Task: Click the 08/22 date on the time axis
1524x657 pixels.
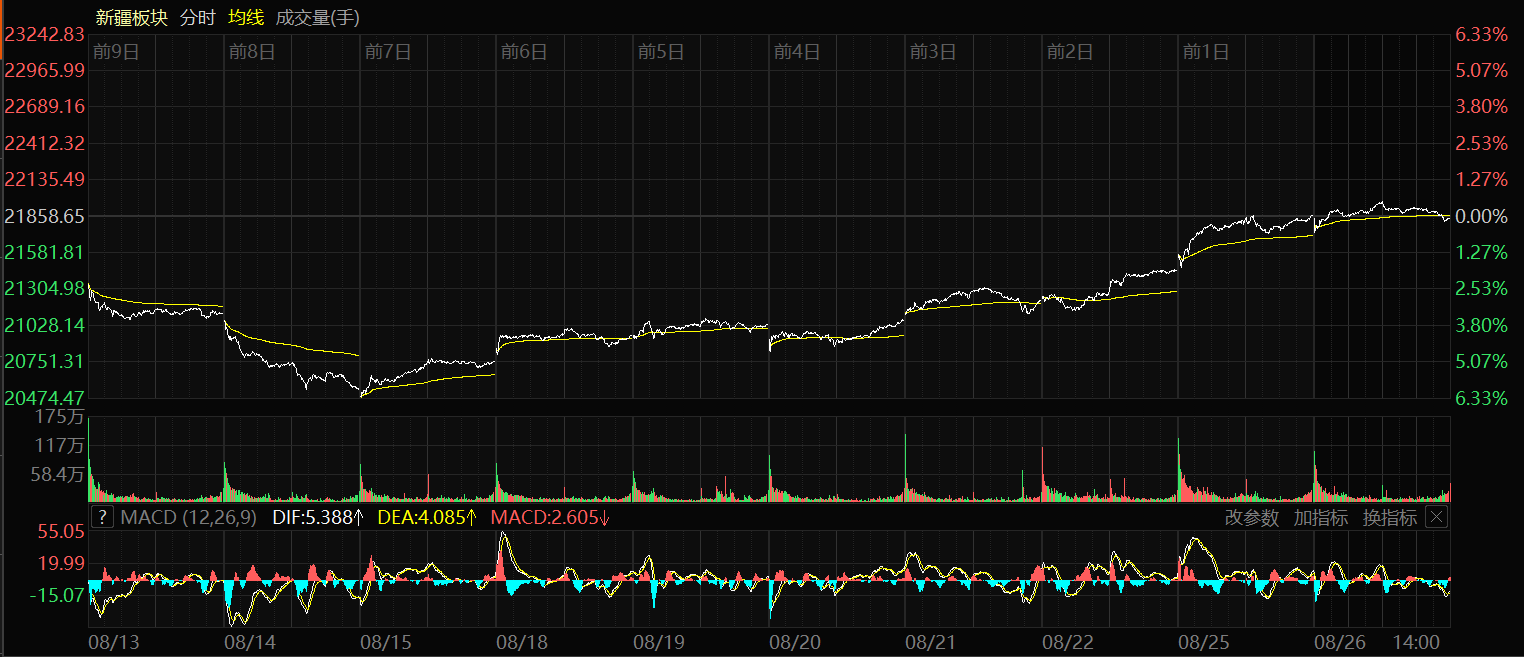Action: click(x=1067, y=641)
